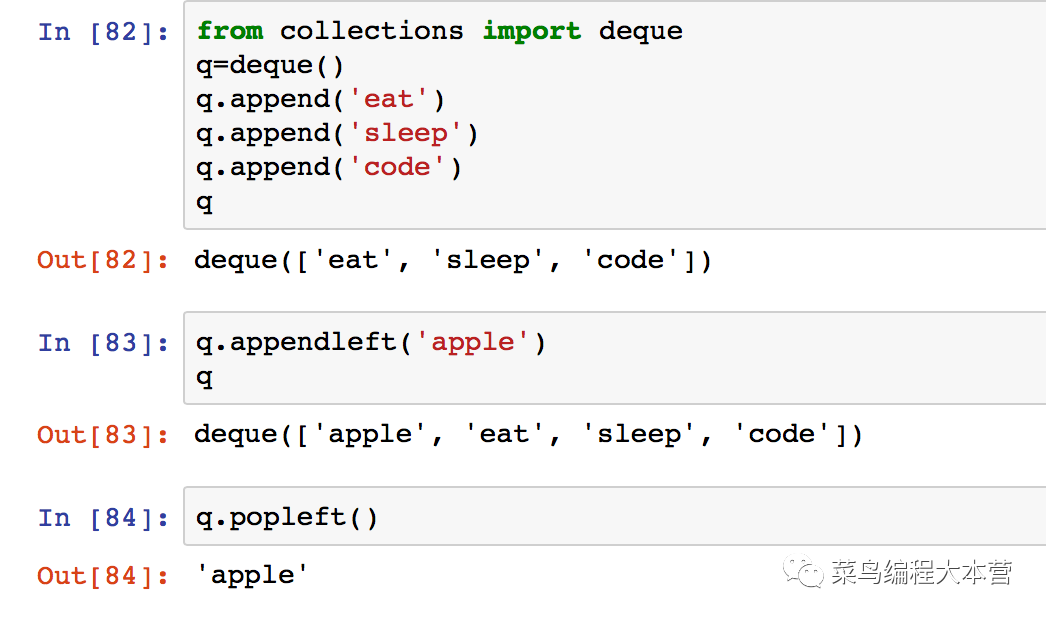Click the deque(['eat', 'sleep', 'code']) output
Viewport: 1046px width, 618px height.
coord(453,260)
